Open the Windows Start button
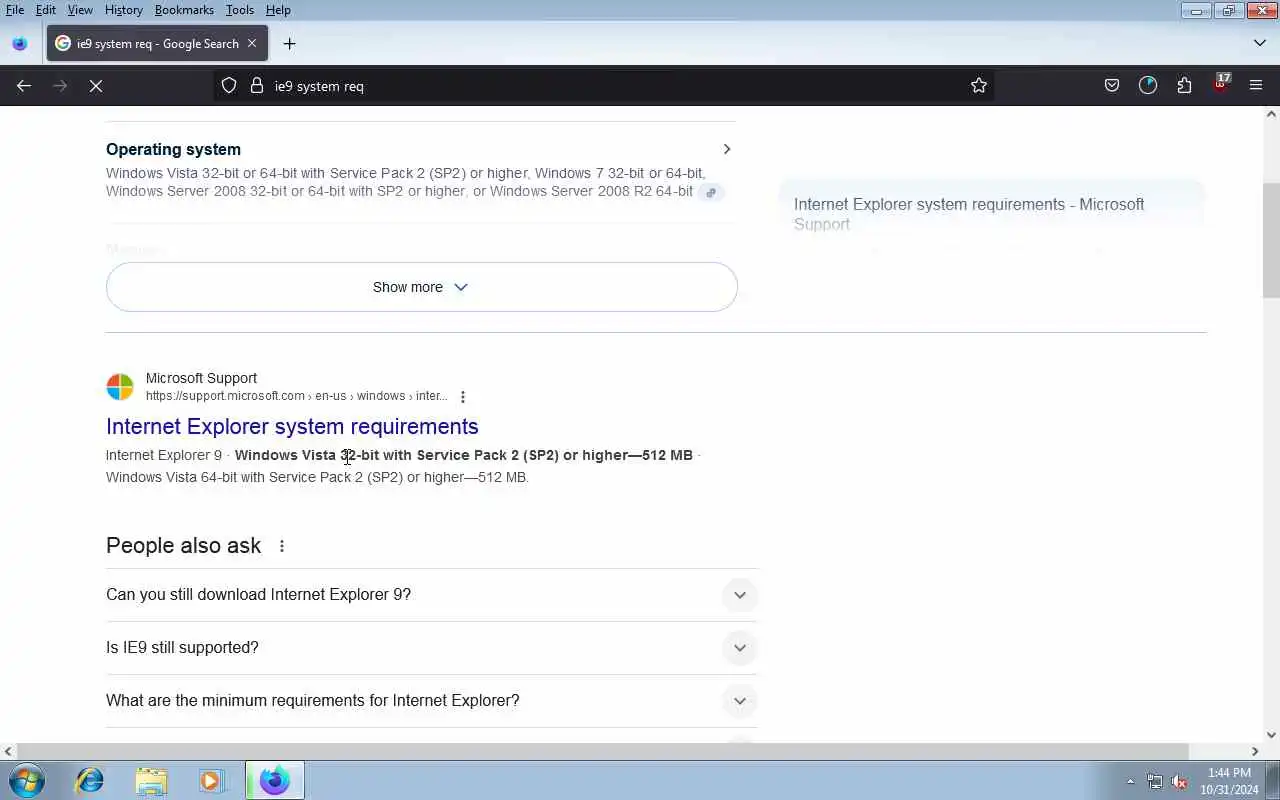 (26, 780)
